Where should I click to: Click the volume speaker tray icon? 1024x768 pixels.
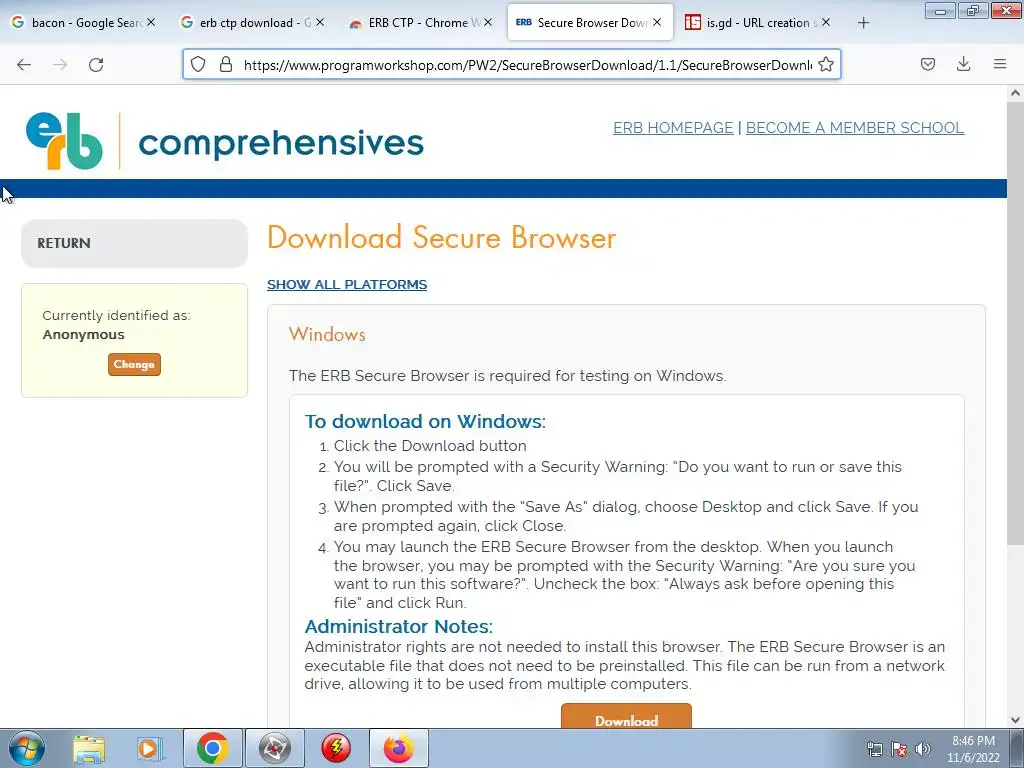923,749
